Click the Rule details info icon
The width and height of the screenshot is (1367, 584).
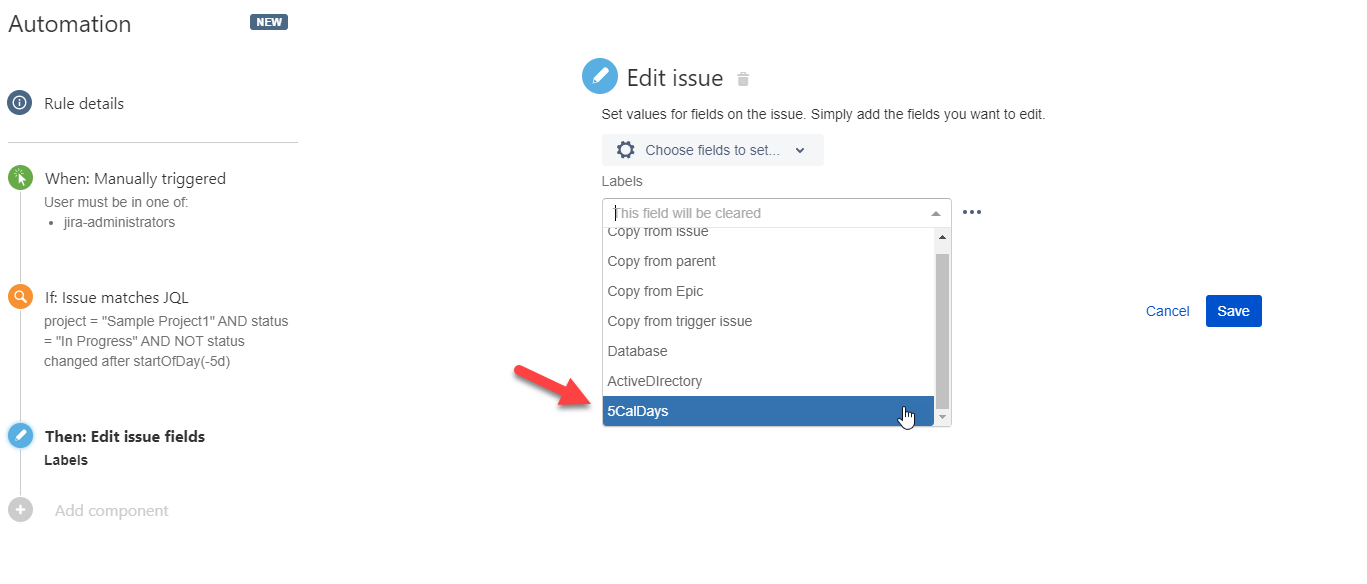pos(20,103)
